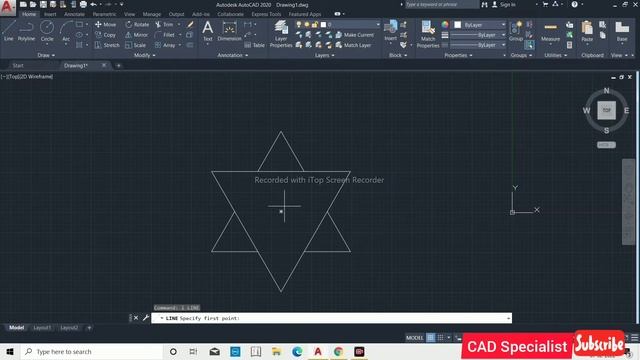Screen dimensions: 640x360
Task: Click Match Layer button
Action: pyautogui.click(x=353, y=45)
